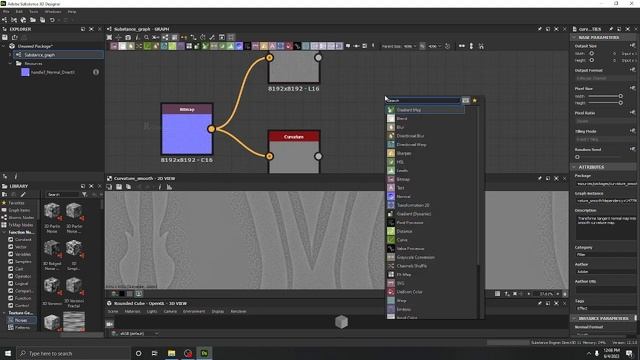Click Curvature node output connector
This screenshot has height=360, width=640.
(318, 156)
